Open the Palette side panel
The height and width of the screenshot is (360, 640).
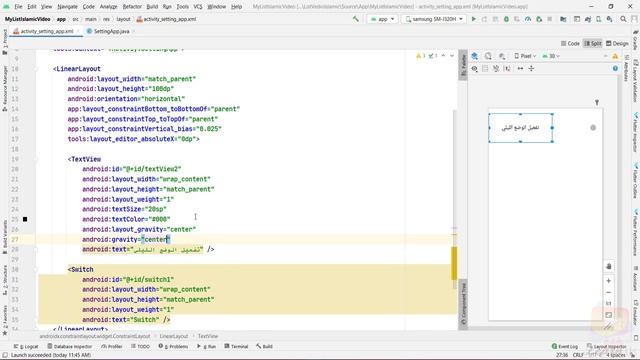click(463, 65)
